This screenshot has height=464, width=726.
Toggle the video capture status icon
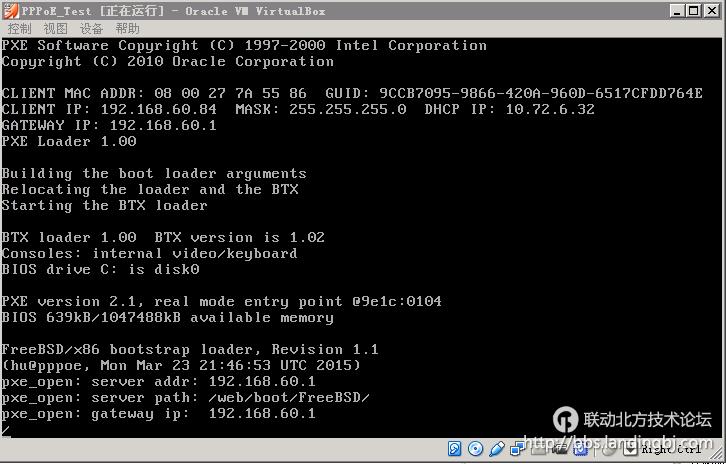559,449
